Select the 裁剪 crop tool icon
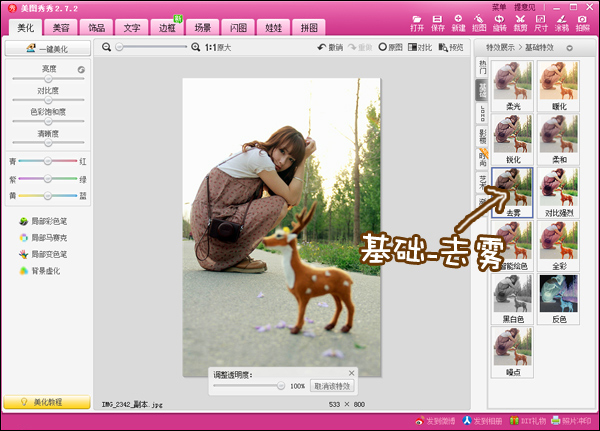Viewport: 600px width, 431px height. pyautogui.click(x=520, y=23)
